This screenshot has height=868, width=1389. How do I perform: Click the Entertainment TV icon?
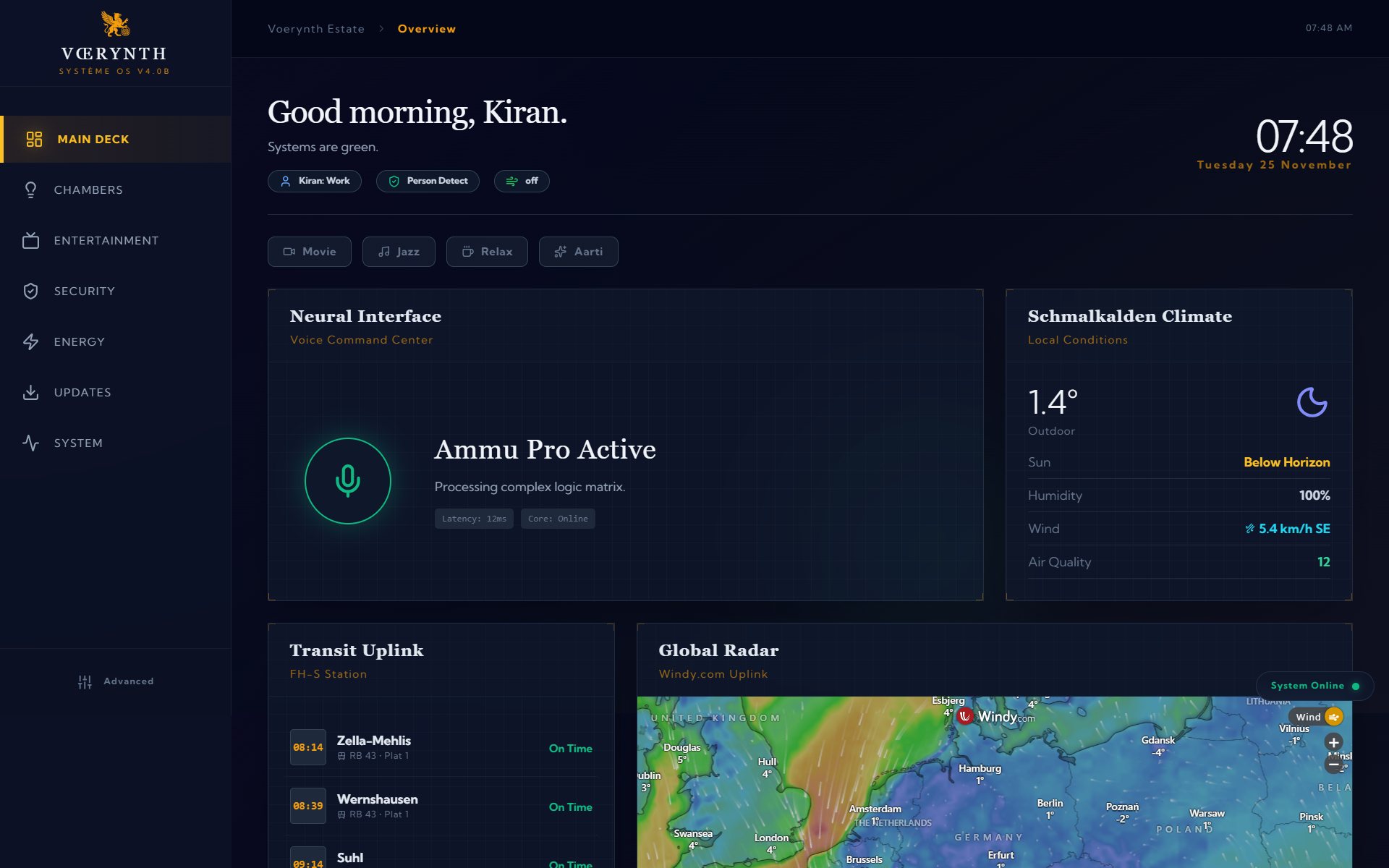(x=30, y=240)
